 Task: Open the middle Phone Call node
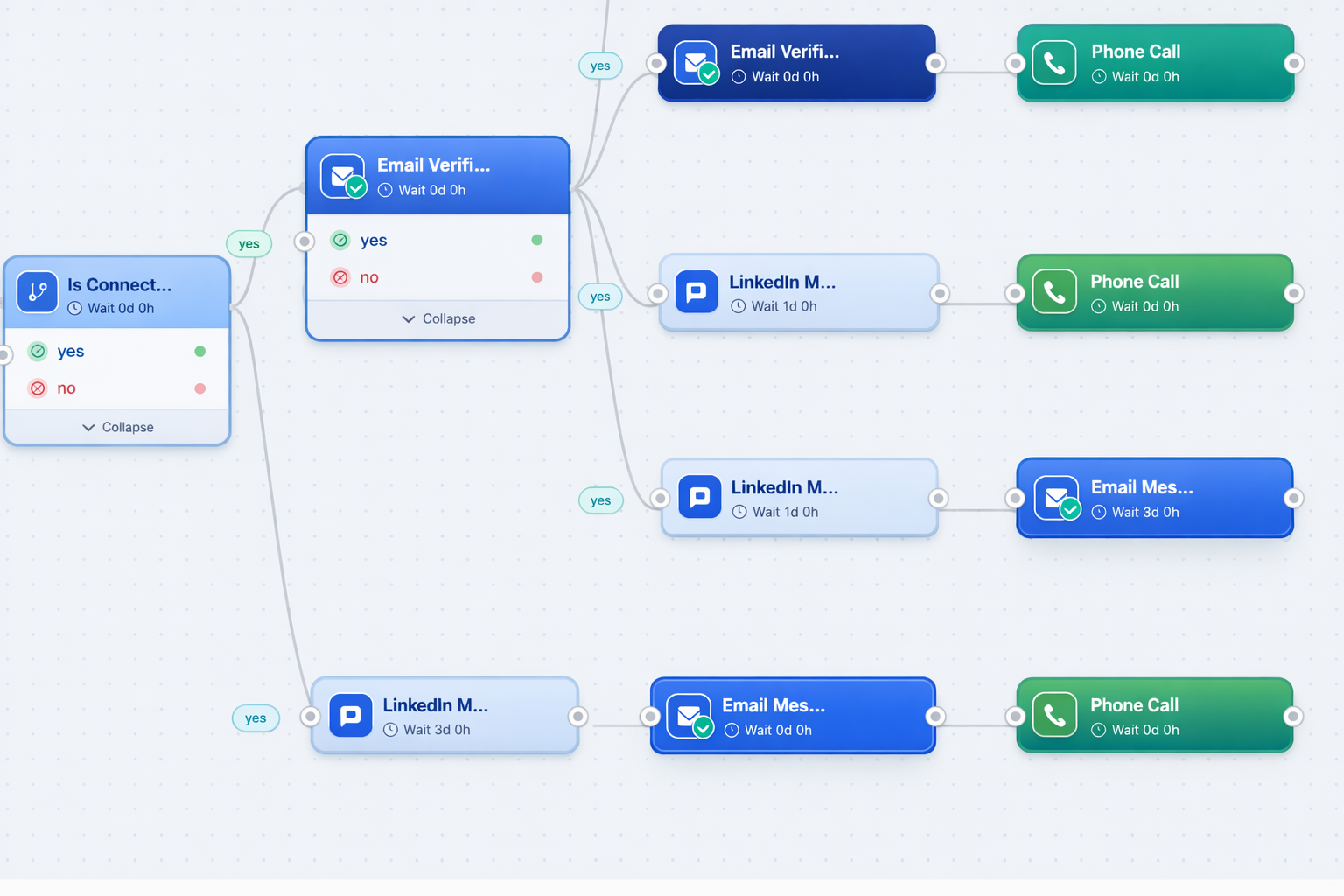point(1155,292)
